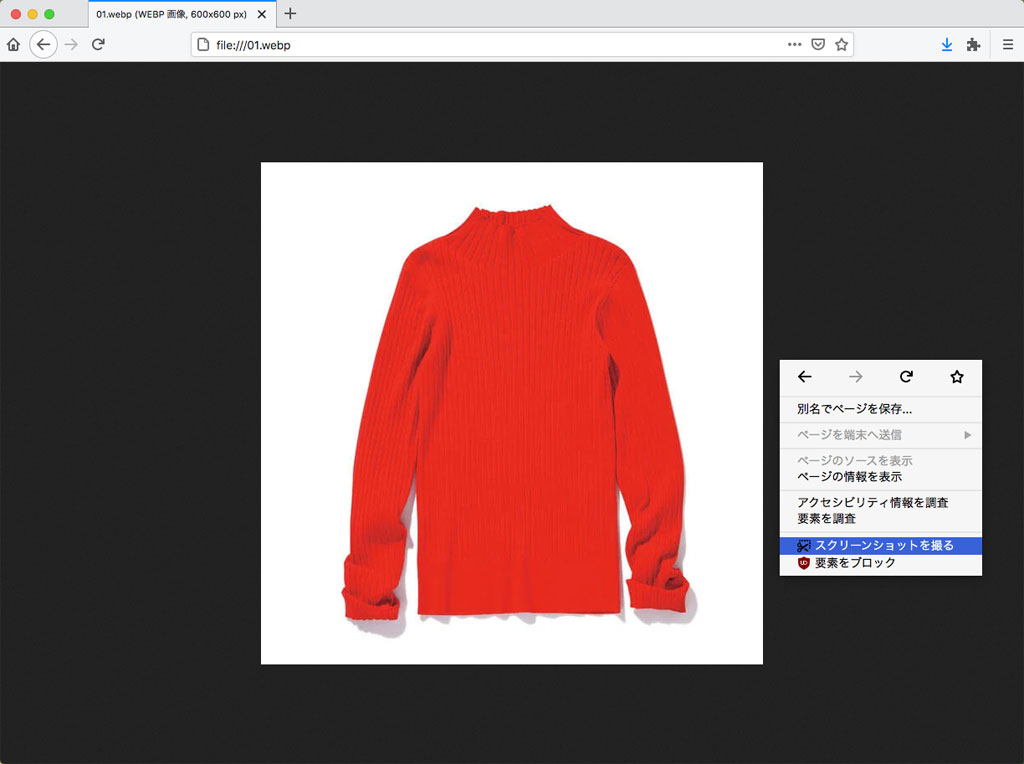Image resolution: width=1024 pixels, height=764 pixels.
Task: Click Reload icon in the context menu
Action: [x=906, y=377]
